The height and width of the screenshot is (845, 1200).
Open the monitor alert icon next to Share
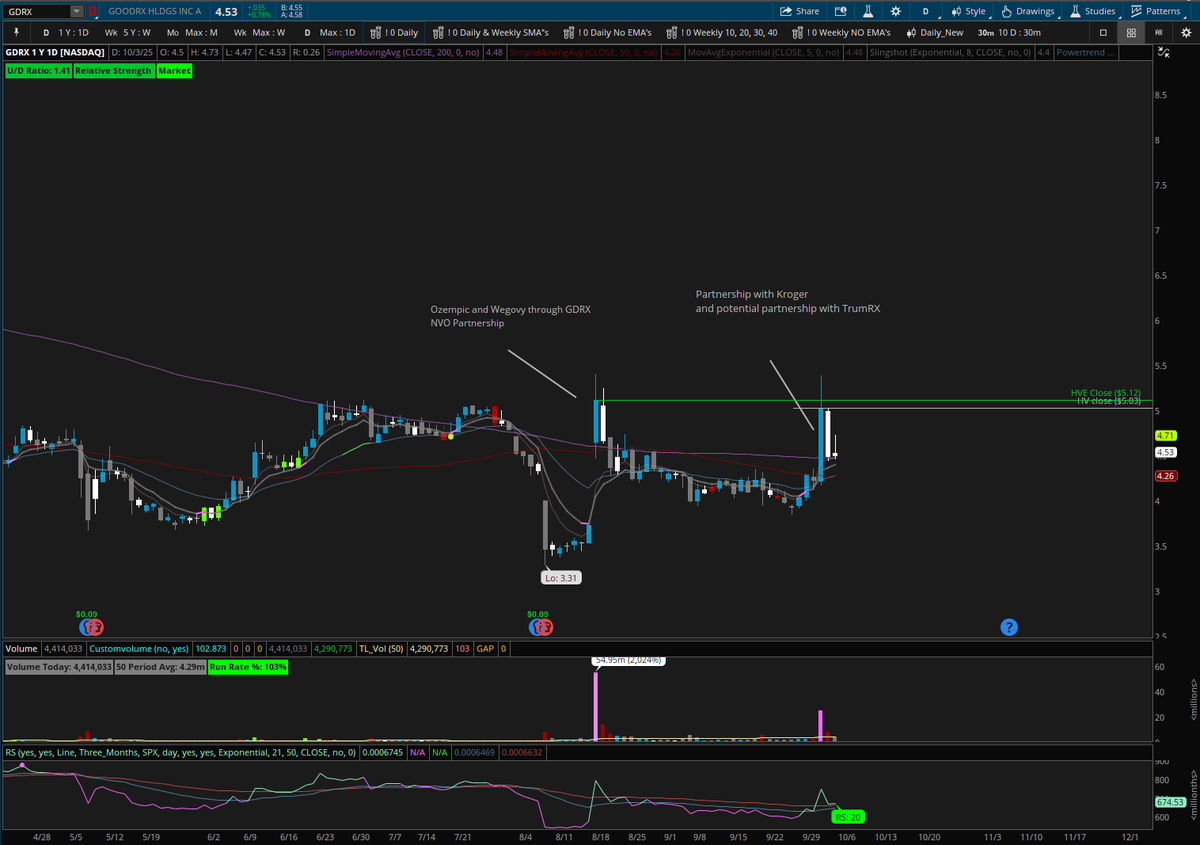pos(840,11)
